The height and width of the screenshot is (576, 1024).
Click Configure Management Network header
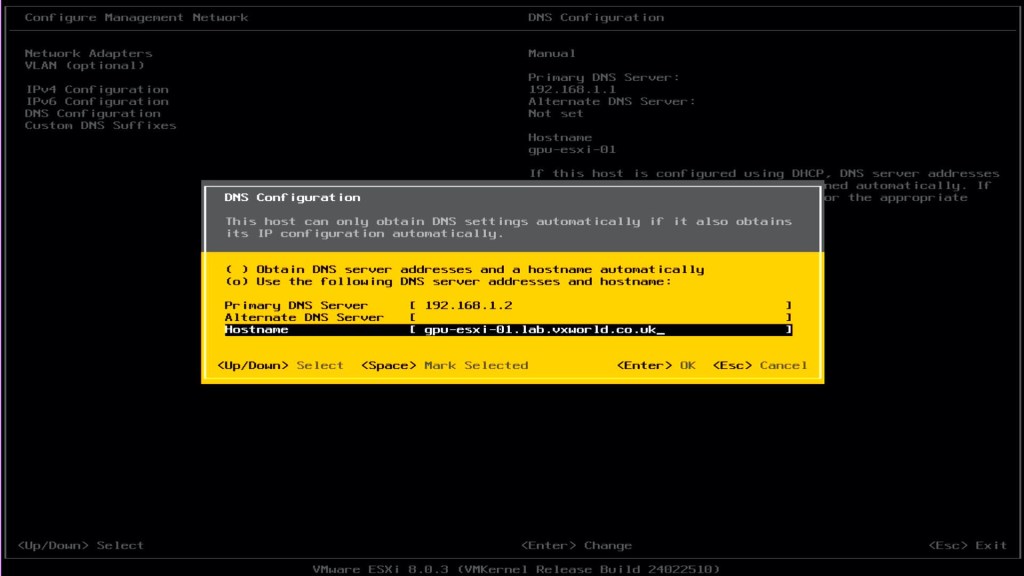coord(136,17)
